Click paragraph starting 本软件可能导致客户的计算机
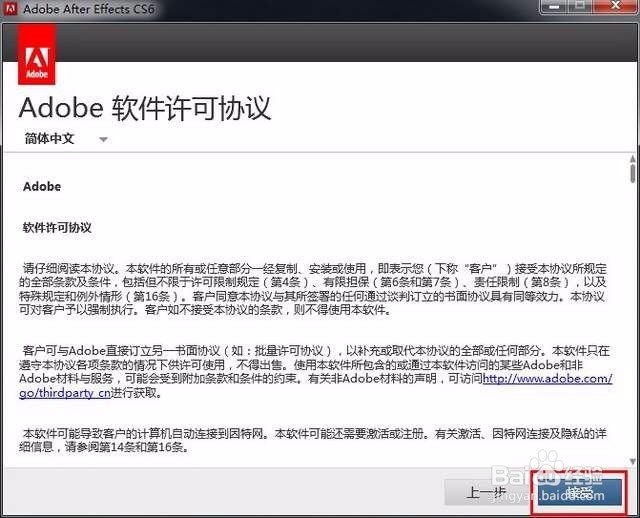This screenshot has width=640, height=518. [x=313, y=440]
